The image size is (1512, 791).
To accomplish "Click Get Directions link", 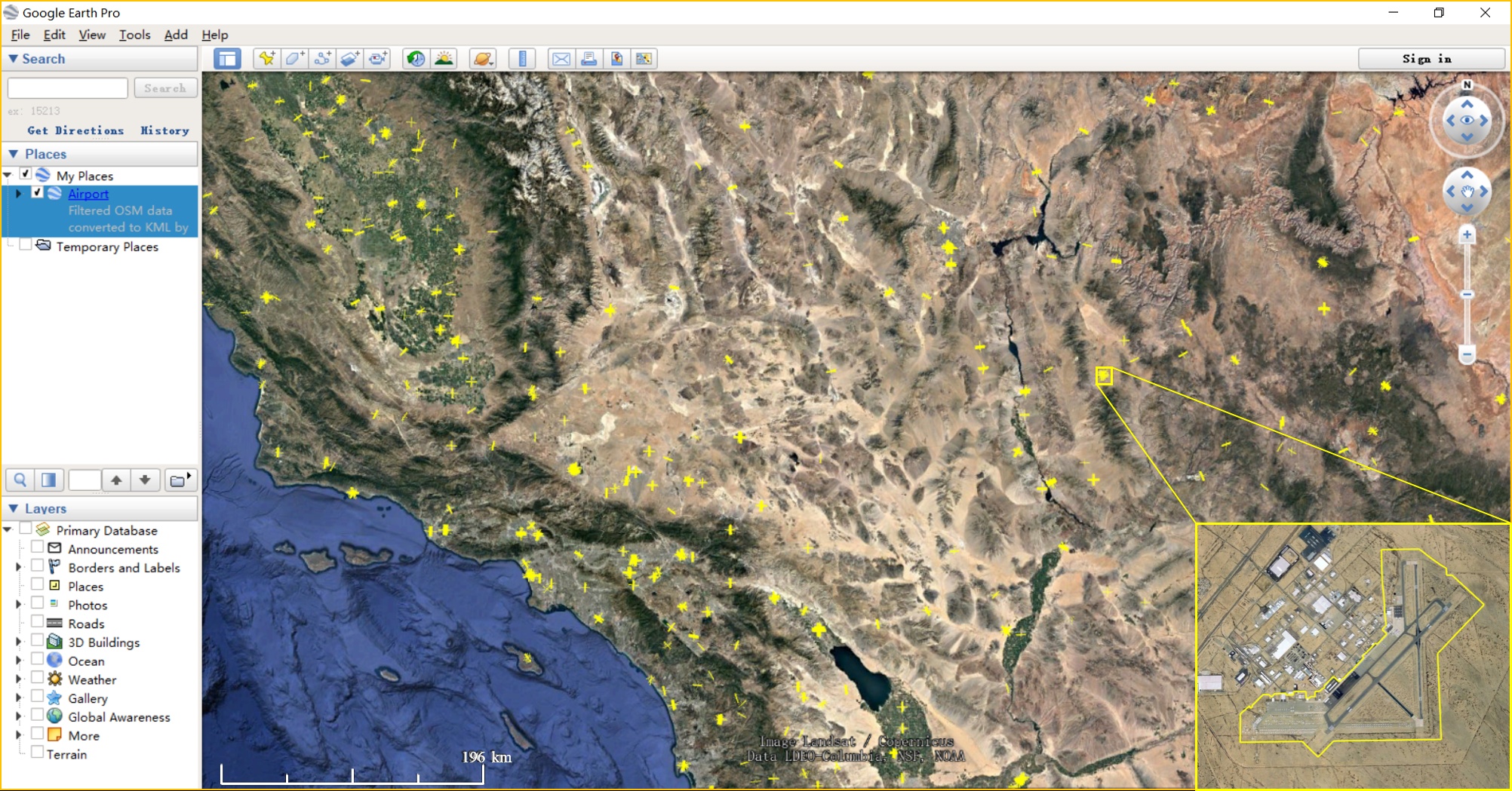I will (75, 130).
